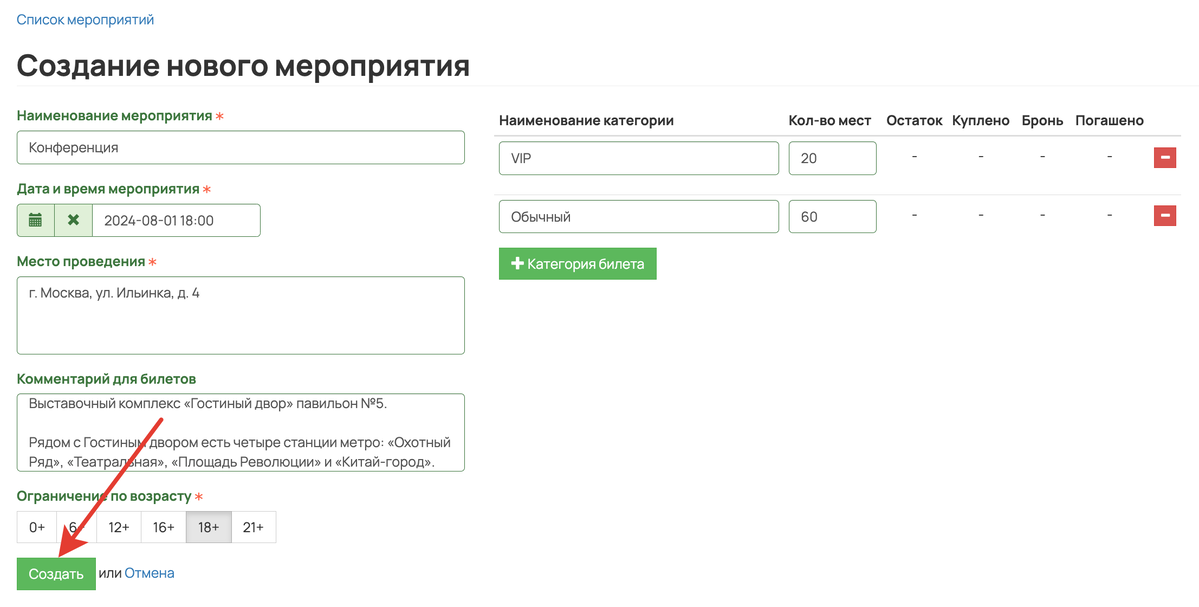Image resolution: width=1199 pixels, height=607 pixels.
Task: Edit the seats count field with 20
Action: [833, 158]
